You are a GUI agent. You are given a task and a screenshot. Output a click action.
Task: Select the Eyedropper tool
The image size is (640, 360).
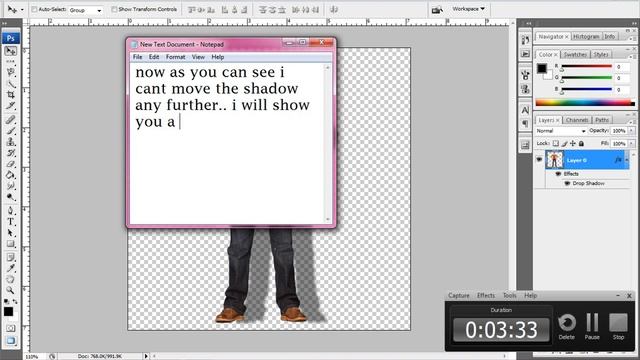click(x=11, y=268)
